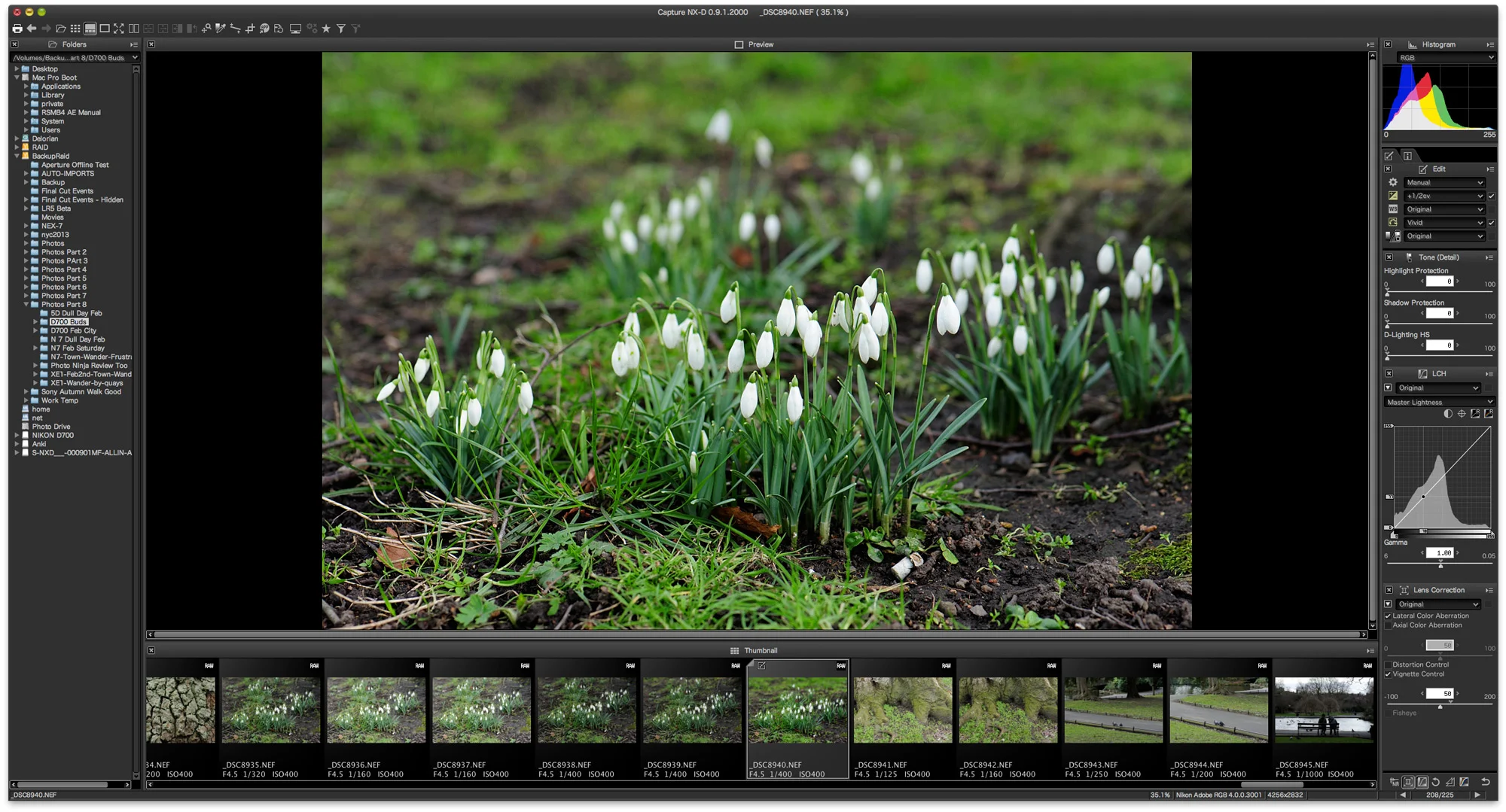Open the full screen view icon
Screen dimensions: 1506x812
click(x=117, y=29)
